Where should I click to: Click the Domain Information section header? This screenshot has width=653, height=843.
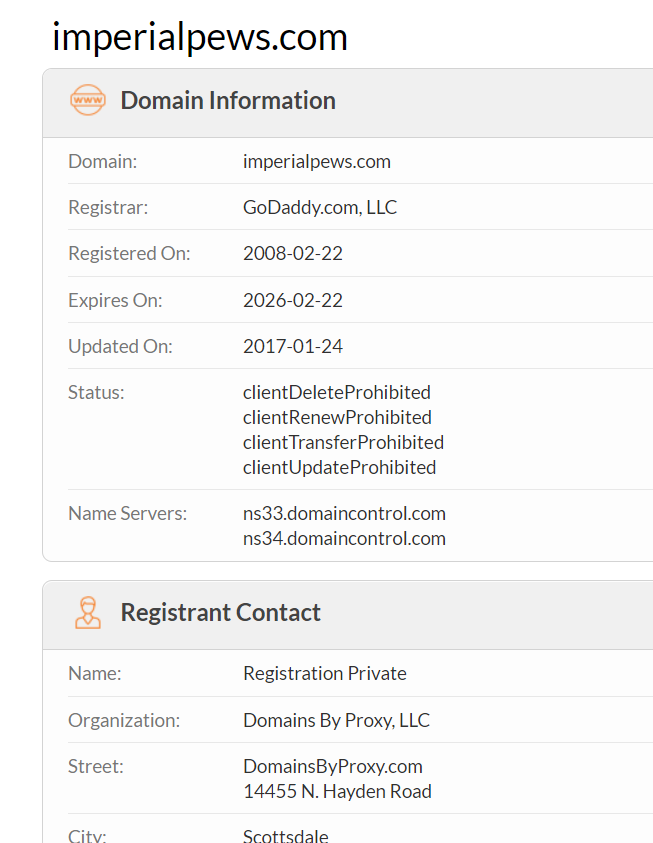click(x=228, y=101)
